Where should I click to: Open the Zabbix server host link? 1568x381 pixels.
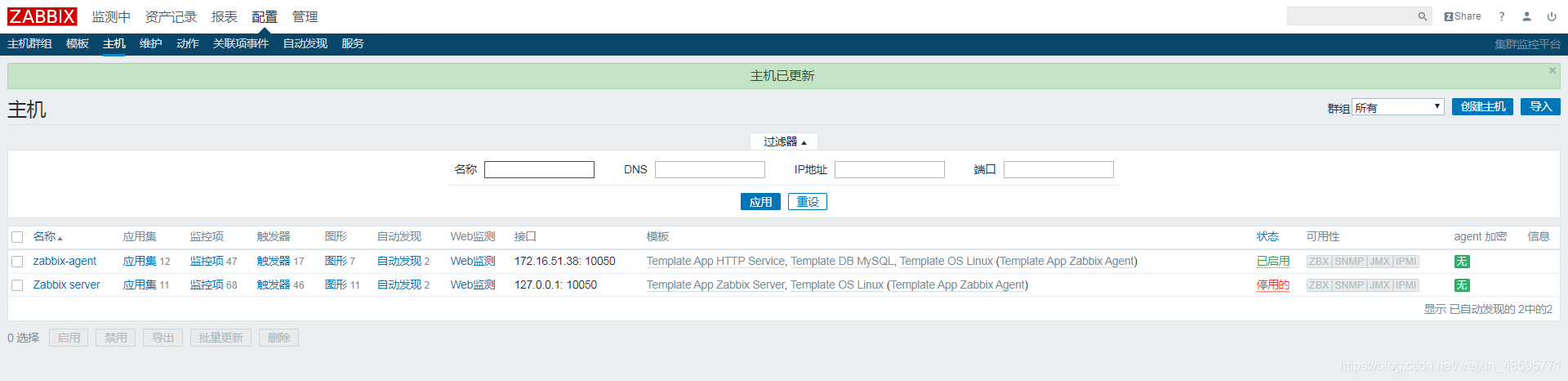(x=67, y=285)
